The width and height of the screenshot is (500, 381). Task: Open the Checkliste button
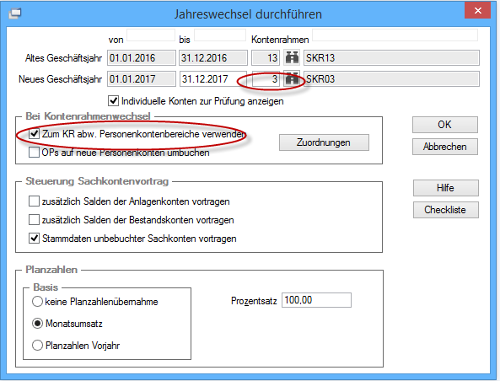[x=446, y=210]
